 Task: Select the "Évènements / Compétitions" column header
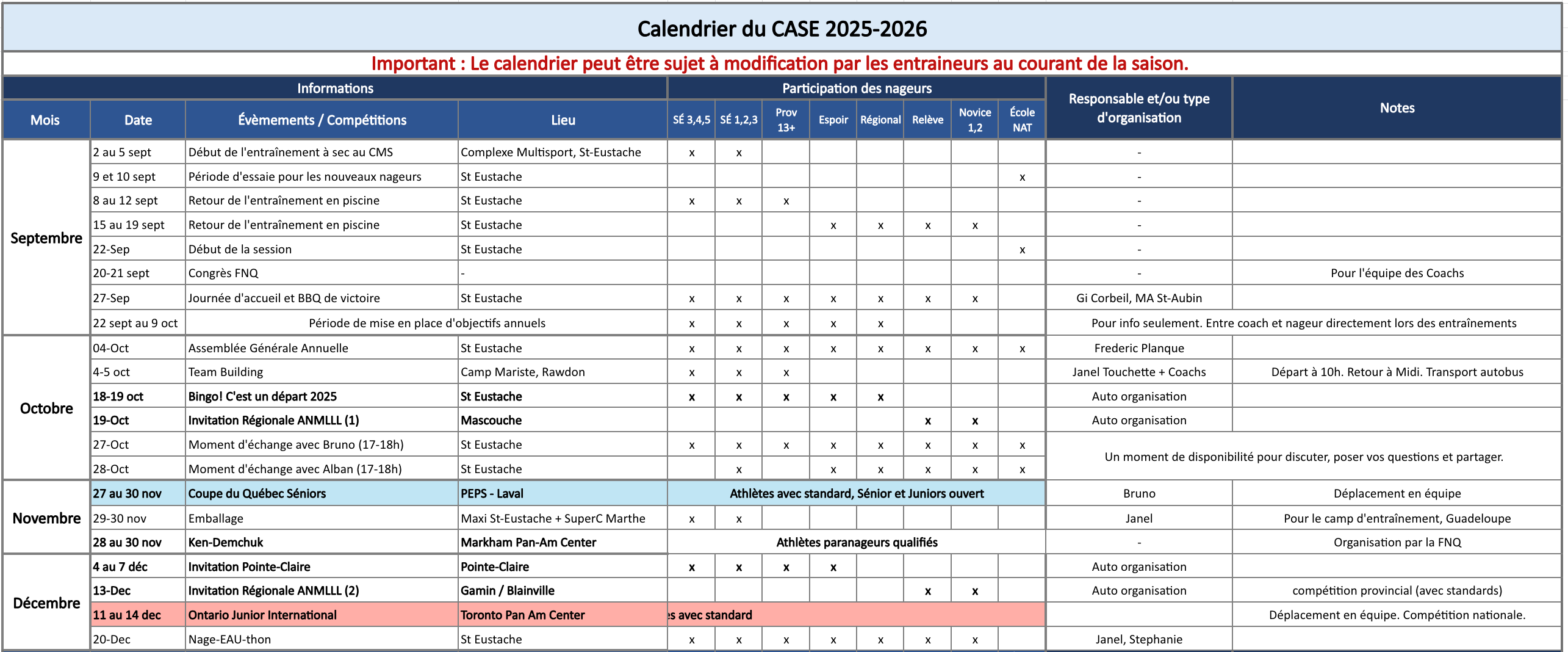(x=322, y=120)
